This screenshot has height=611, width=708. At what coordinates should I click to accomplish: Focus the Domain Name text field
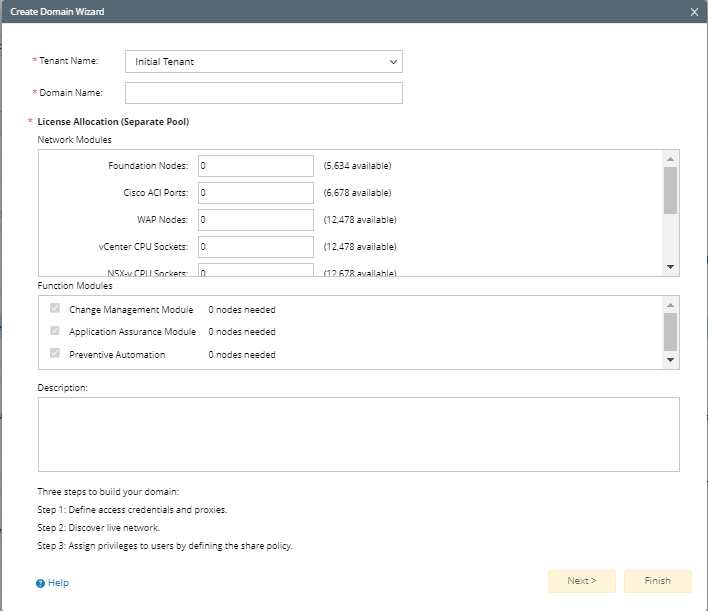tap(263, 93)
